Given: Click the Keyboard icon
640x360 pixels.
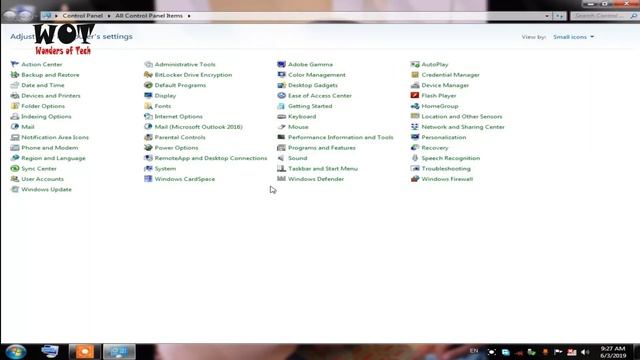Looking at the screenshot, I should pos(281,116).
